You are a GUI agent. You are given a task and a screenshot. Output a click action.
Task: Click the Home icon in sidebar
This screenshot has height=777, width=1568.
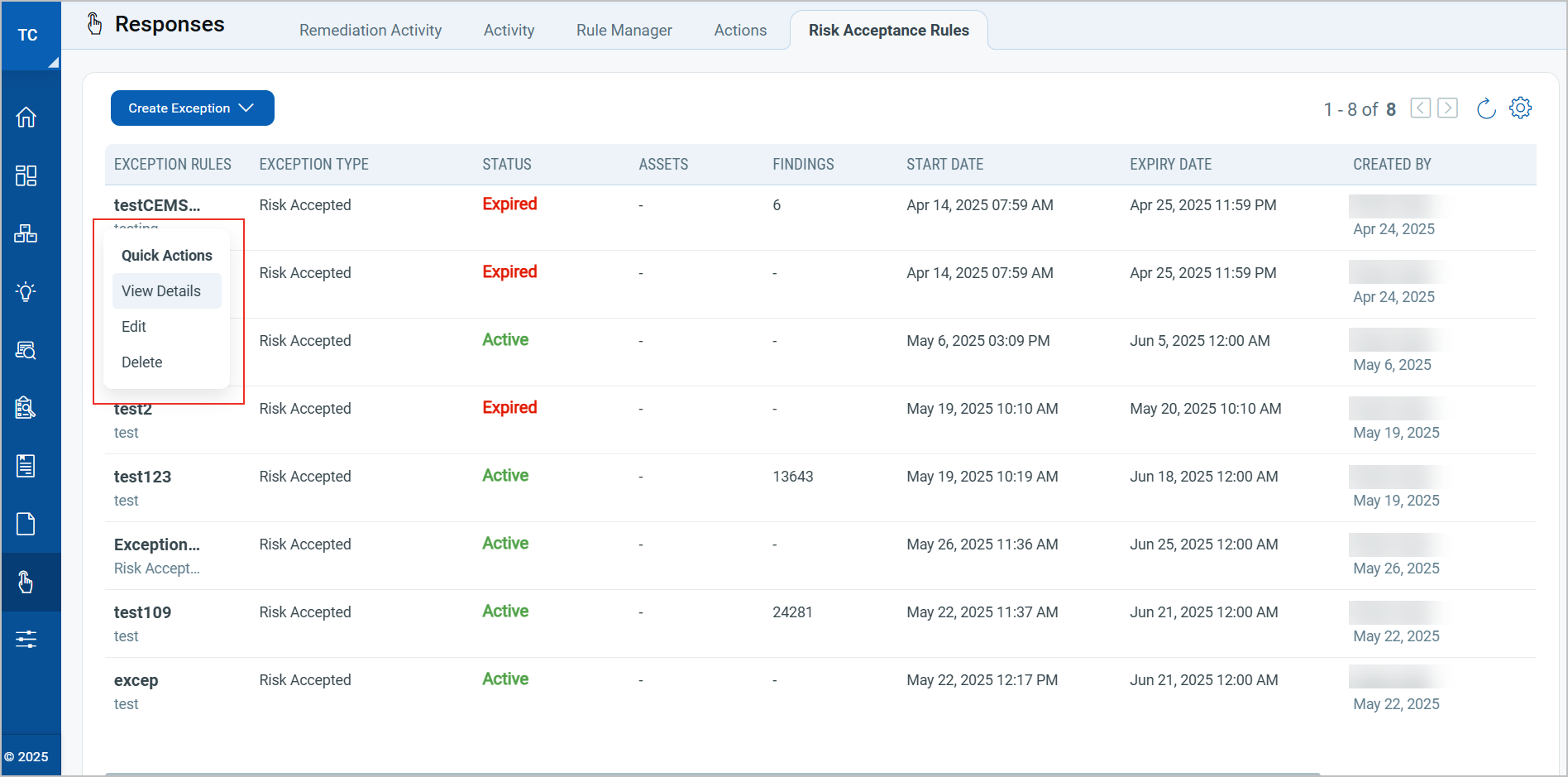point(26,118)
